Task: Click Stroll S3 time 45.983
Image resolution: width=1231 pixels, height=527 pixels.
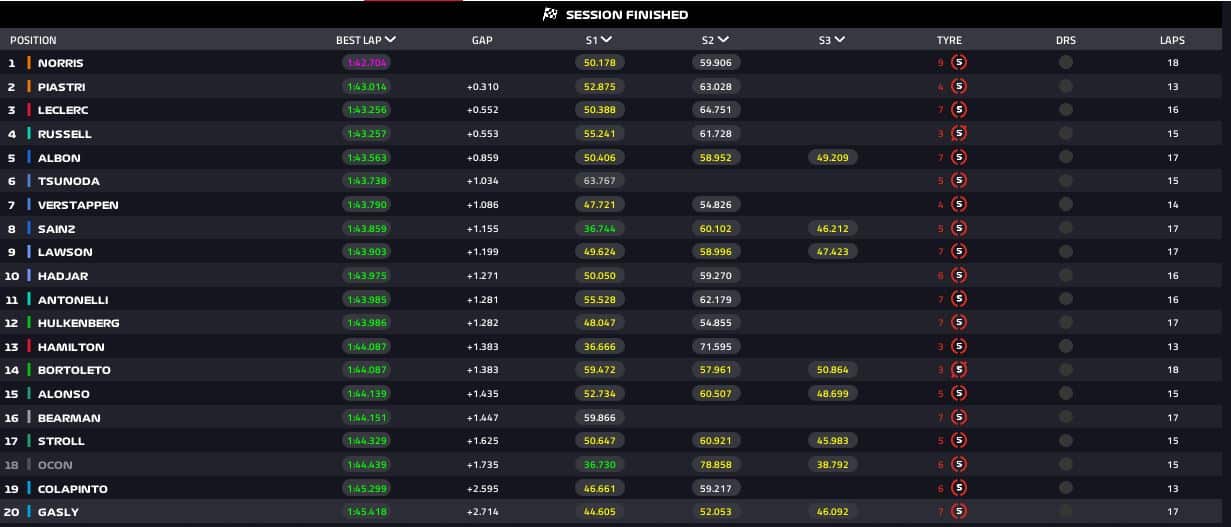Action: pyautogui.click(x=832, y=441)
